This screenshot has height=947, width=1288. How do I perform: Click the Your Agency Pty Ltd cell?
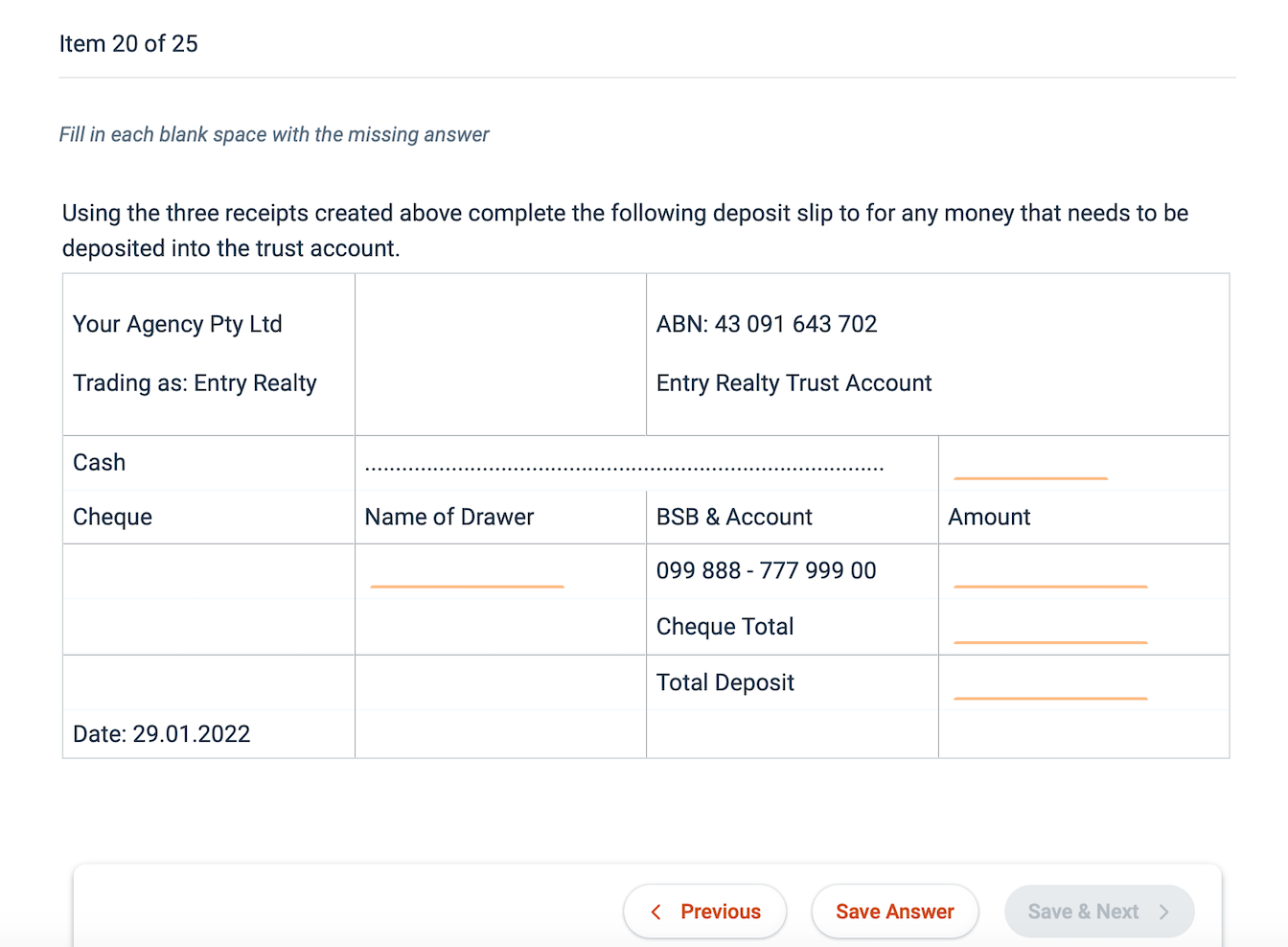[177, 324]
